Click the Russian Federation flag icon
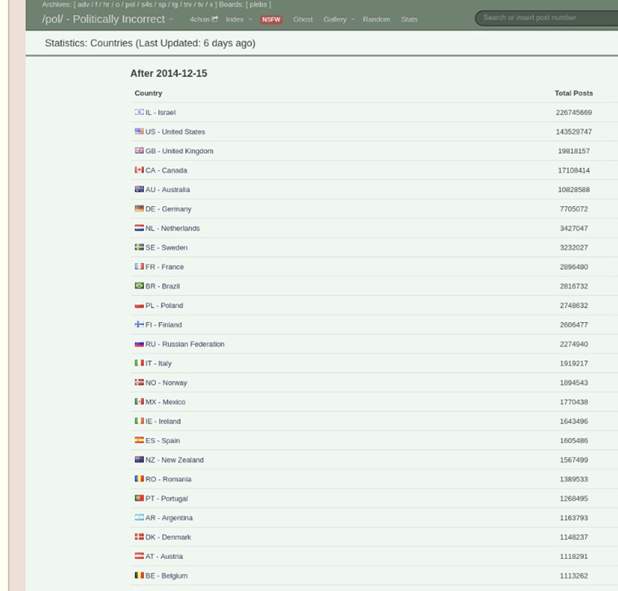 (139, 344)
